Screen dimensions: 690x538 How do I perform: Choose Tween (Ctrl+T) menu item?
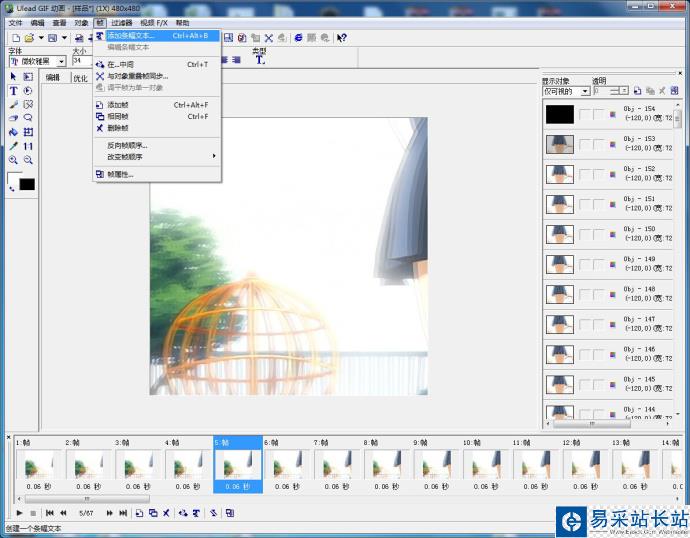158,65
